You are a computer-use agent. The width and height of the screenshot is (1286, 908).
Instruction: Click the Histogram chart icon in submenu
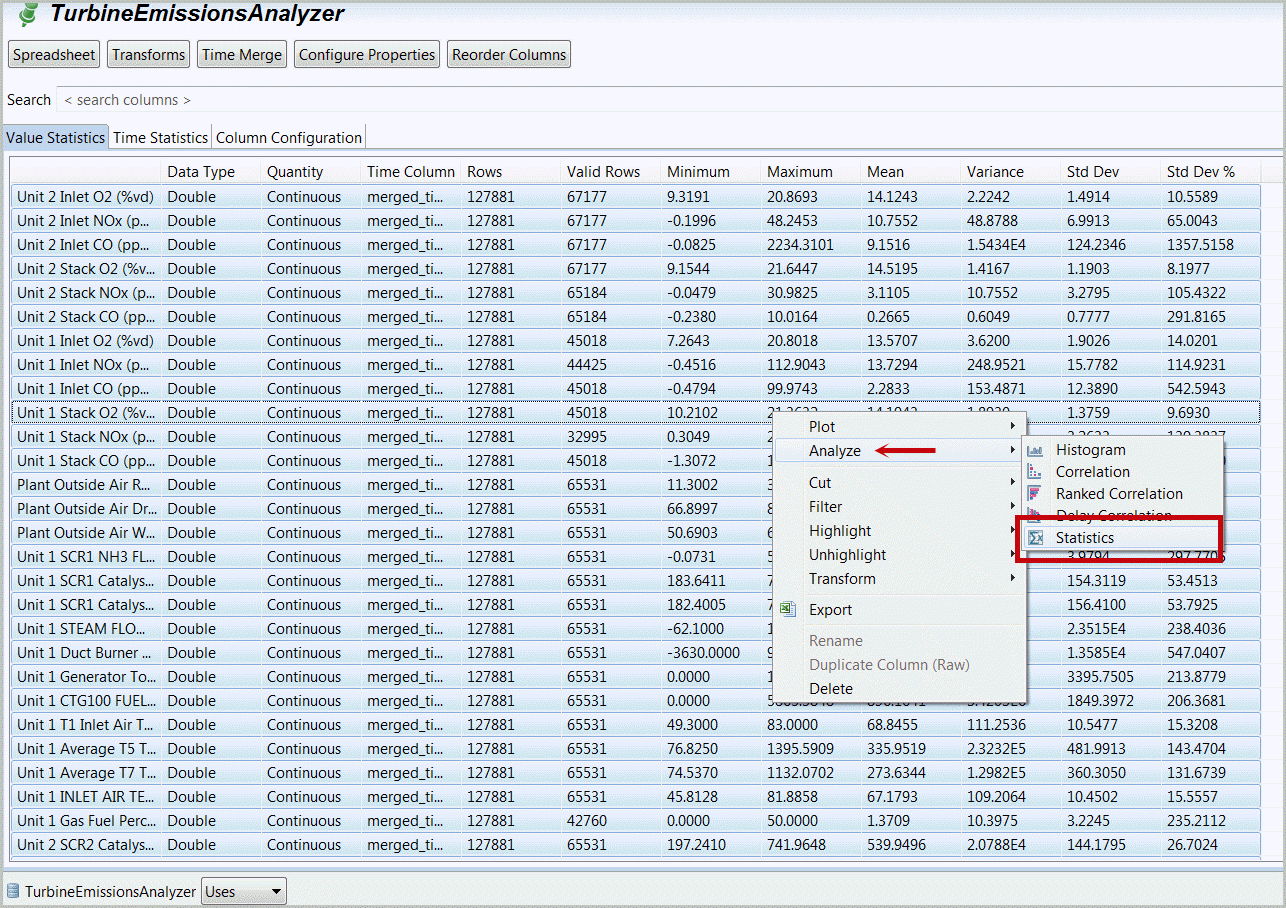(x=1035, y=451)
